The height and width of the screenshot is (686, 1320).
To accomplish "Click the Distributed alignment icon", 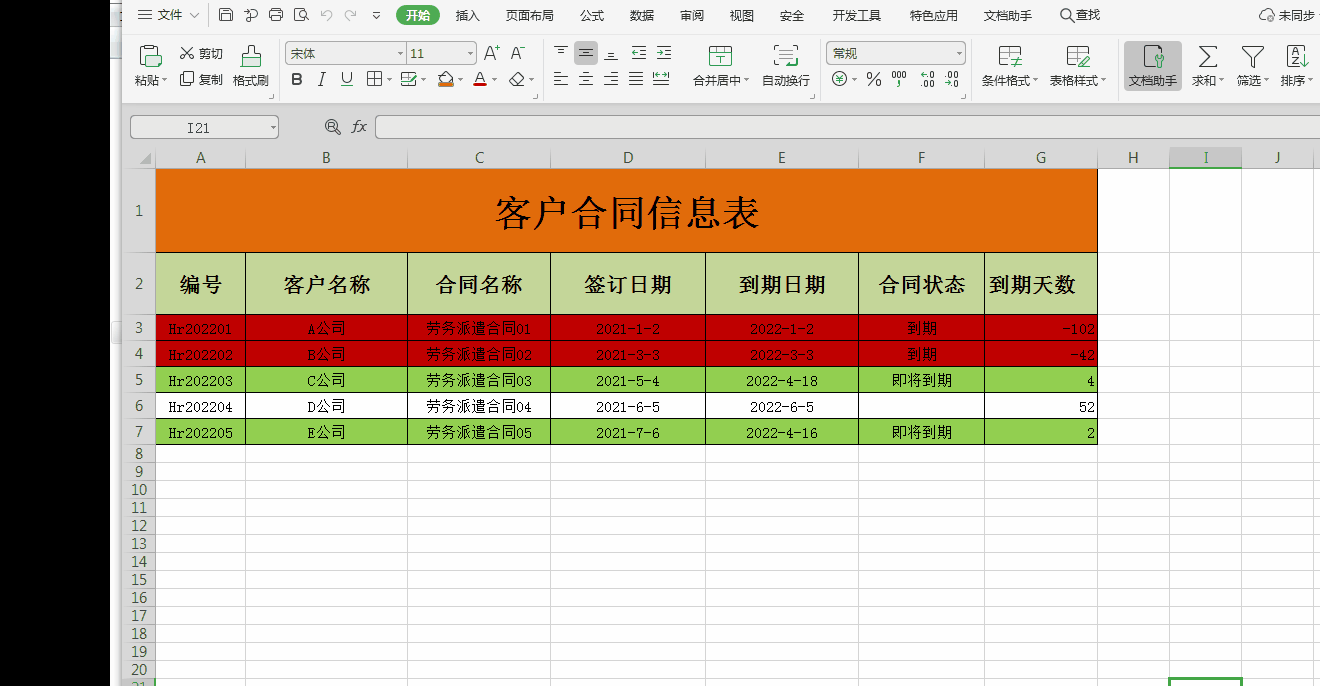I will tap(661, 79).
